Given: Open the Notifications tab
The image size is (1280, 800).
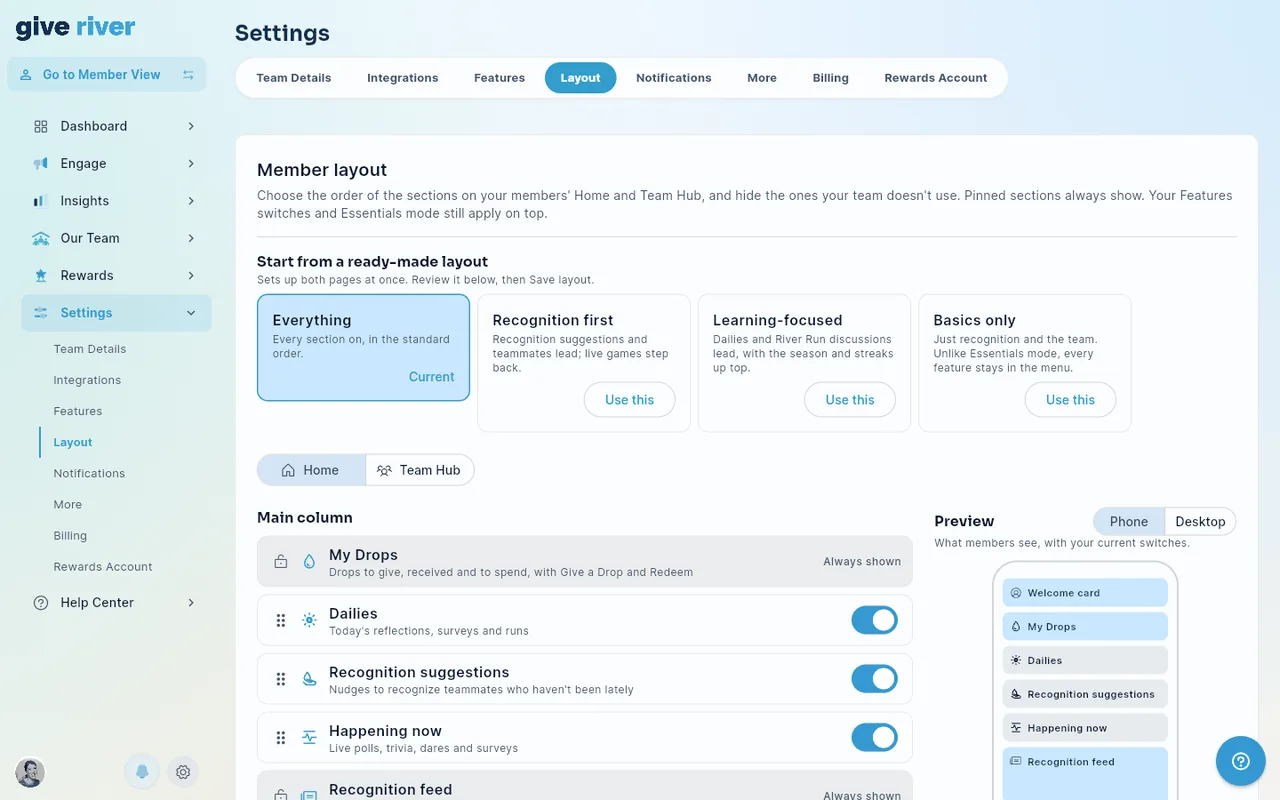Looking at the screenshot, I should pyautogui.click(x=674, y=78).
